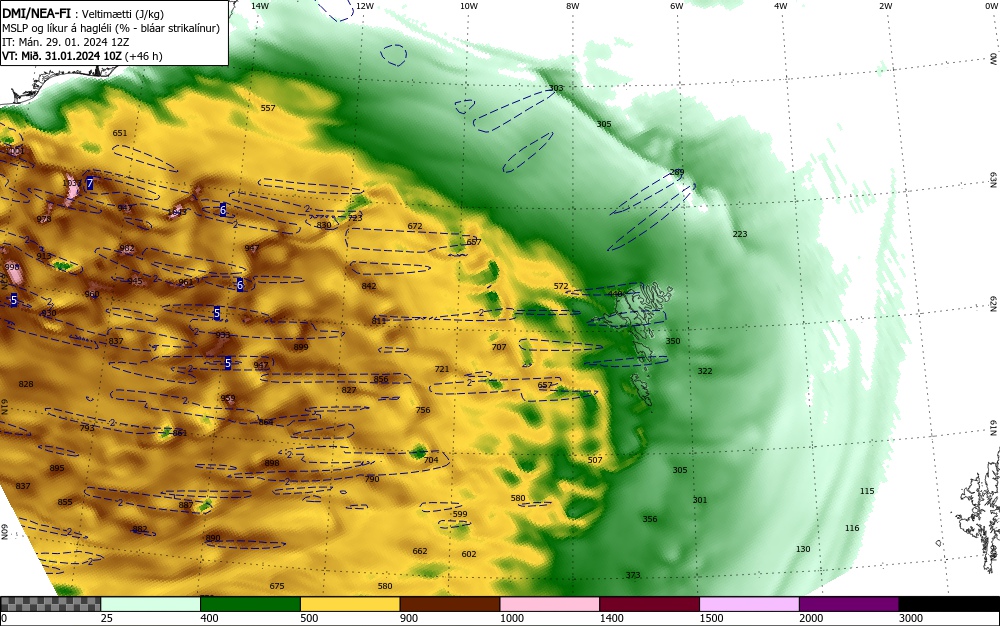
Task: Click the '289' map value
Action: (x=677, y=172)
